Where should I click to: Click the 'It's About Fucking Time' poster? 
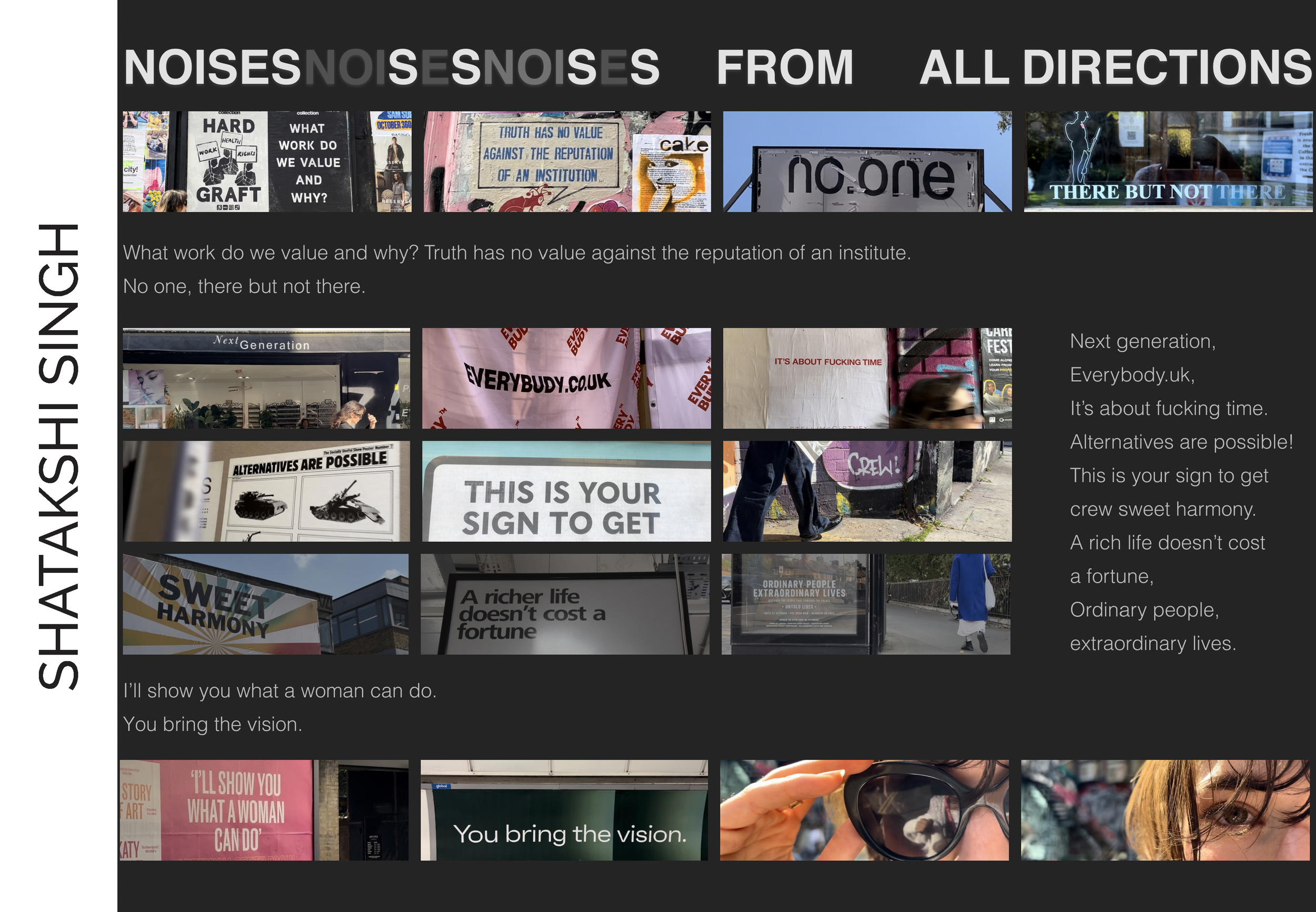866,378
